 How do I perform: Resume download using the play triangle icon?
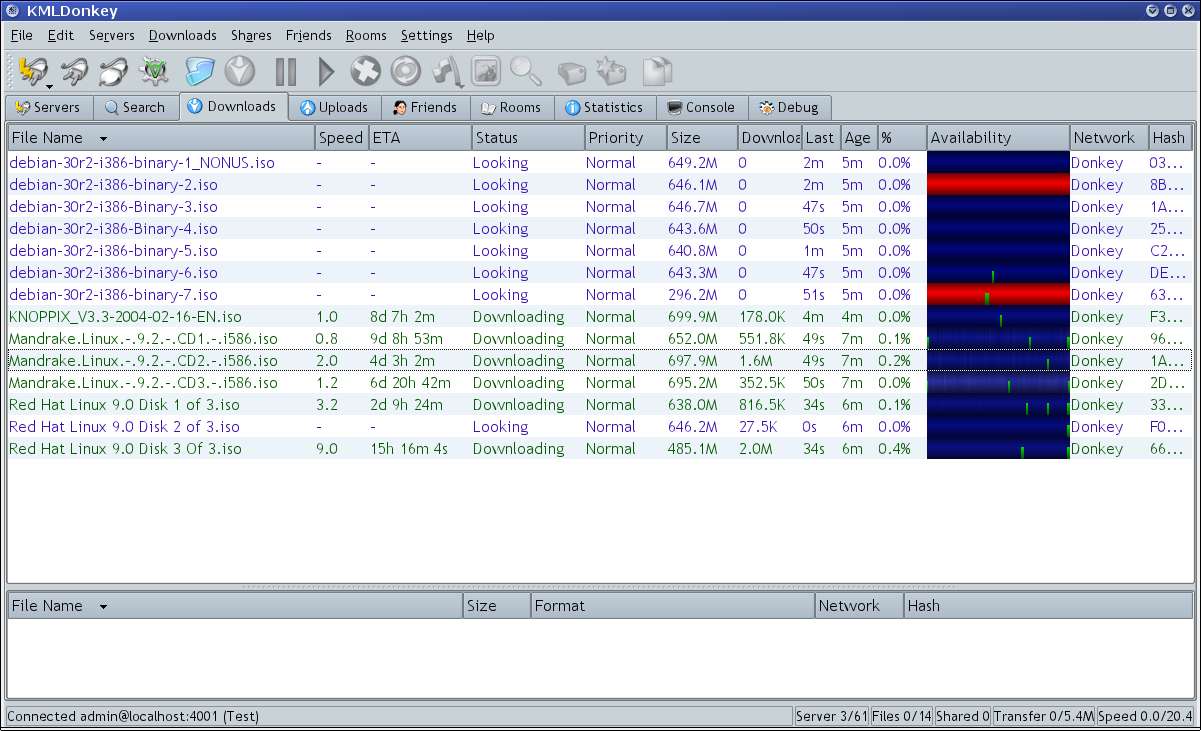[x=326, y=71]
